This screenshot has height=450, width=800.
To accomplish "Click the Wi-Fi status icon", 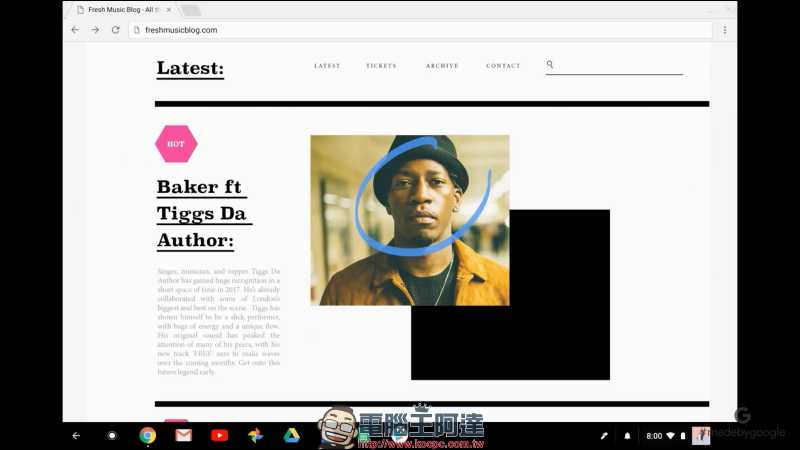I will click(670, 436).
